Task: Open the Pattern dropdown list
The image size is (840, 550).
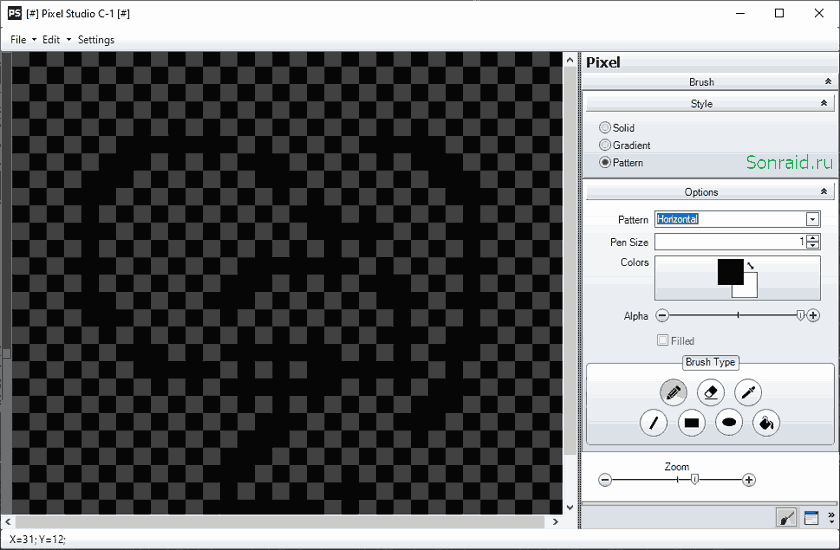Action: point(812,219)
